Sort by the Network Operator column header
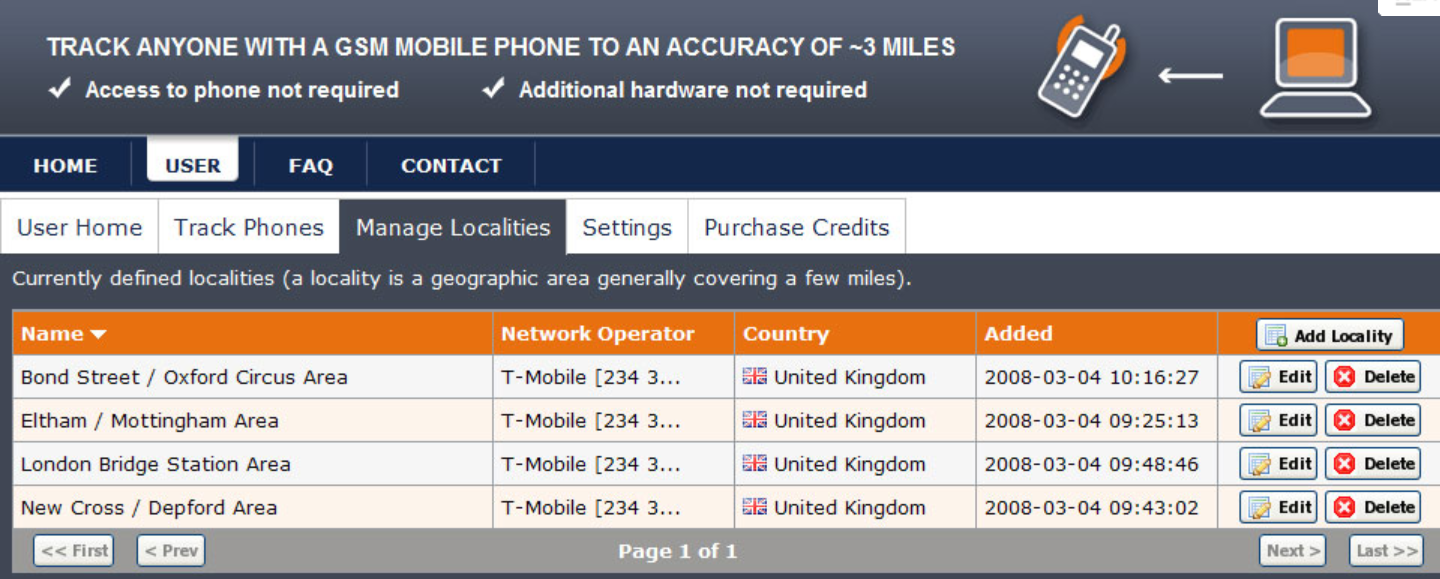1440x579 pixels. (597, 334)
